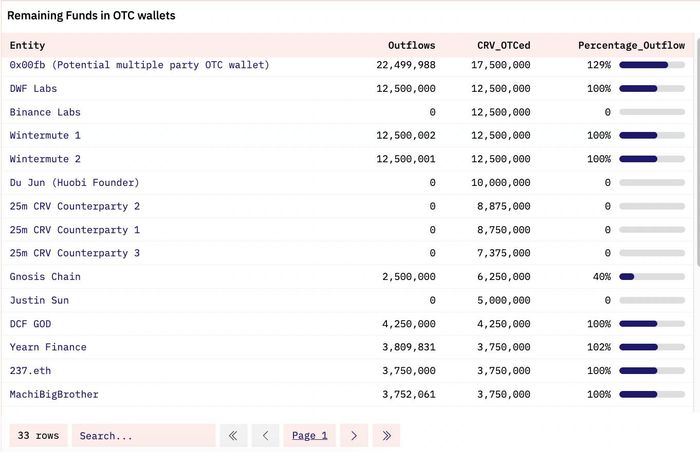Click the 33 rows label

38,435
